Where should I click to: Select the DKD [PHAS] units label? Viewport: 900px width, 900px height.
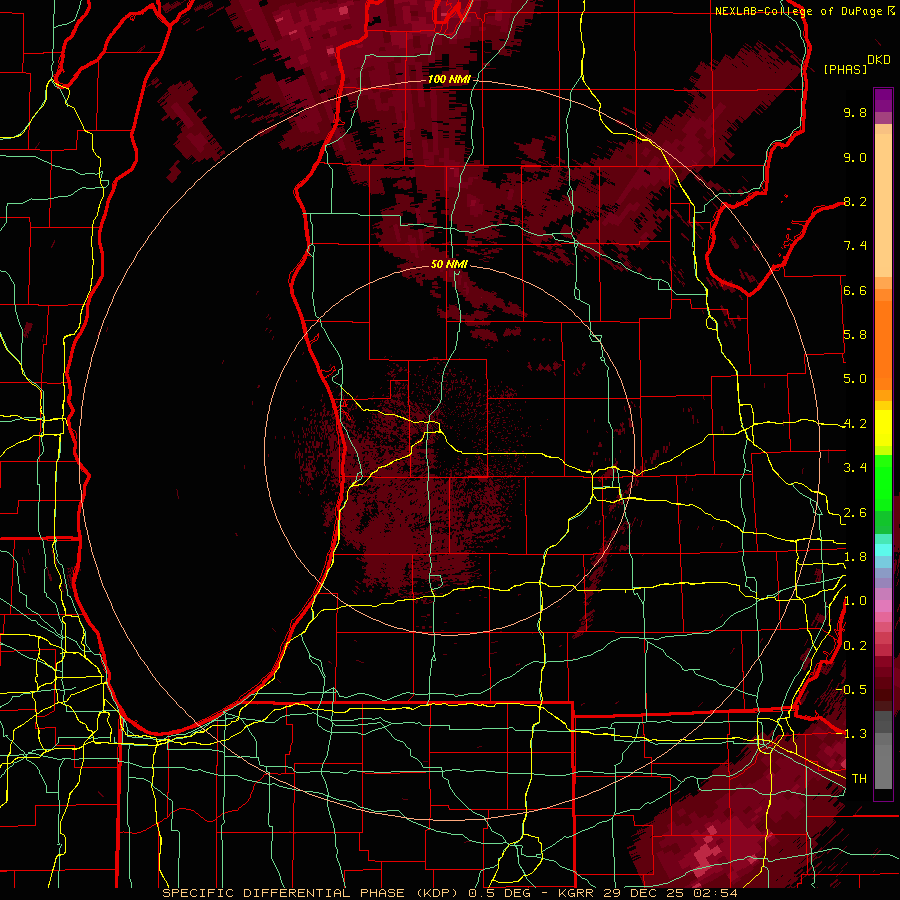857,64
